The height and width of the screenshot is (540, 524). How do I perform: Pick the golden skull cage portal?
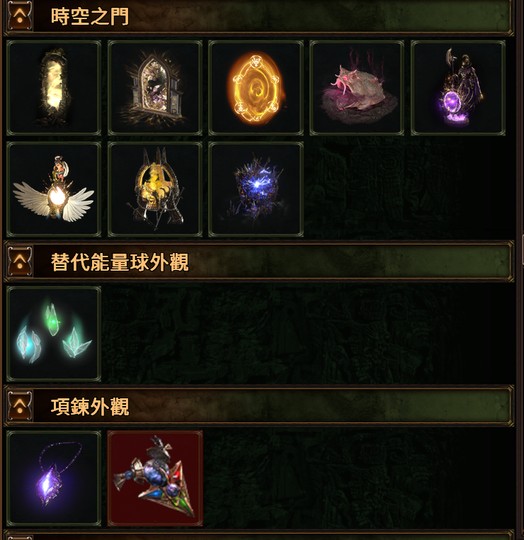pos(155,189)
